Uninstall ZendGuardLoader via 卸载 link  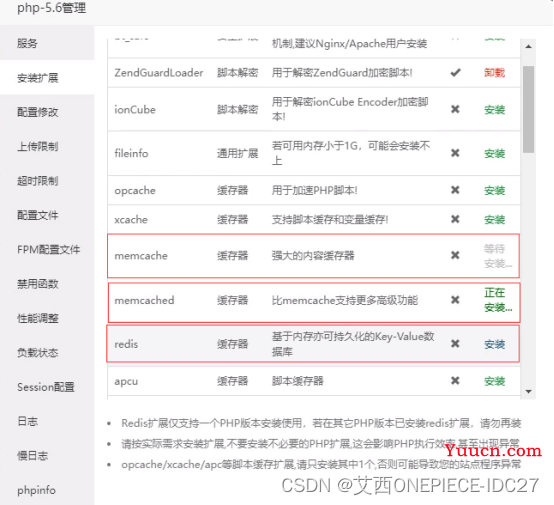494,73
